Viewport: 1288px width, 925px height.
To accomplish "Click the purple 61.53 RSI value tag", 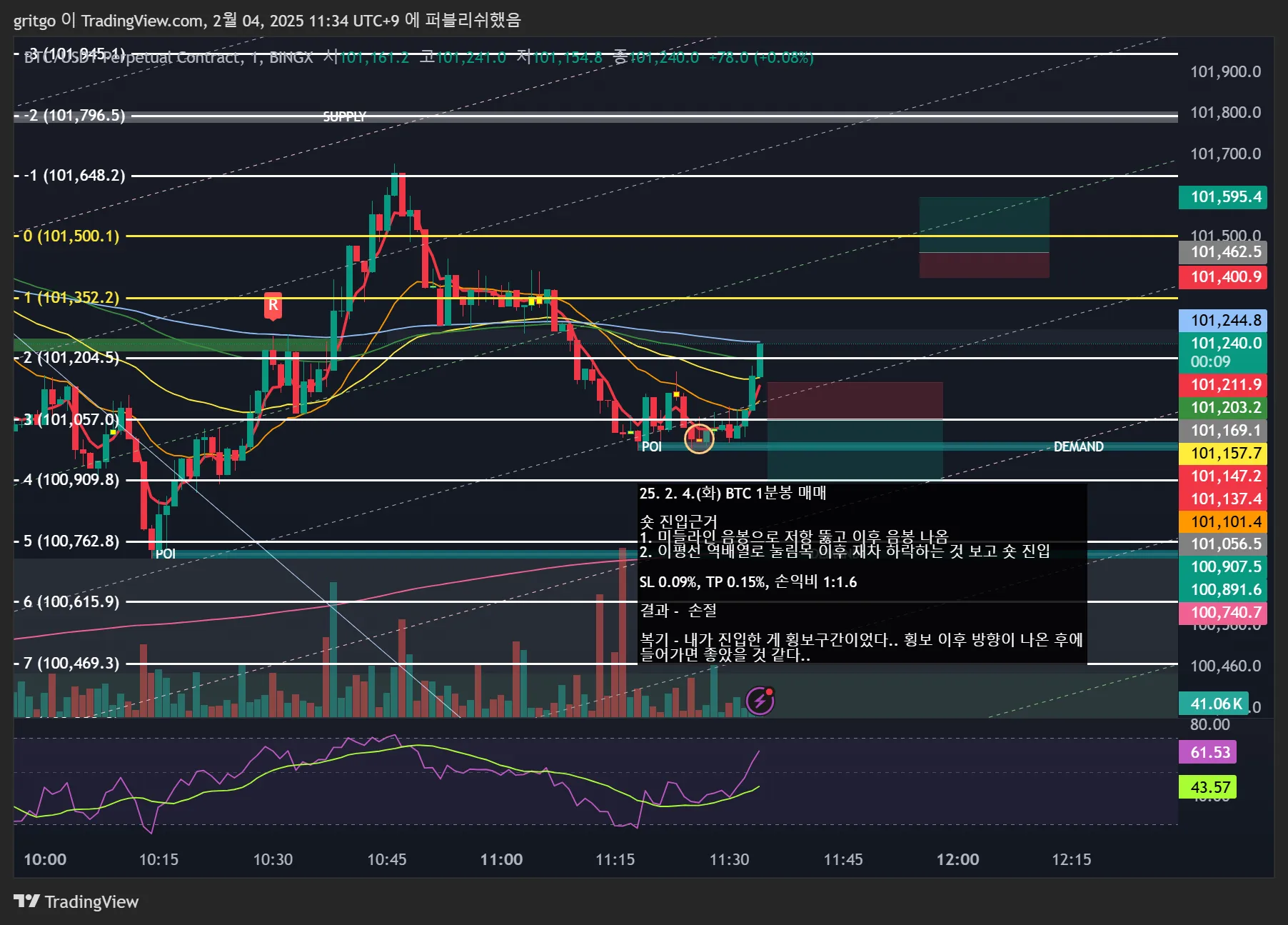I will 1207,752.
